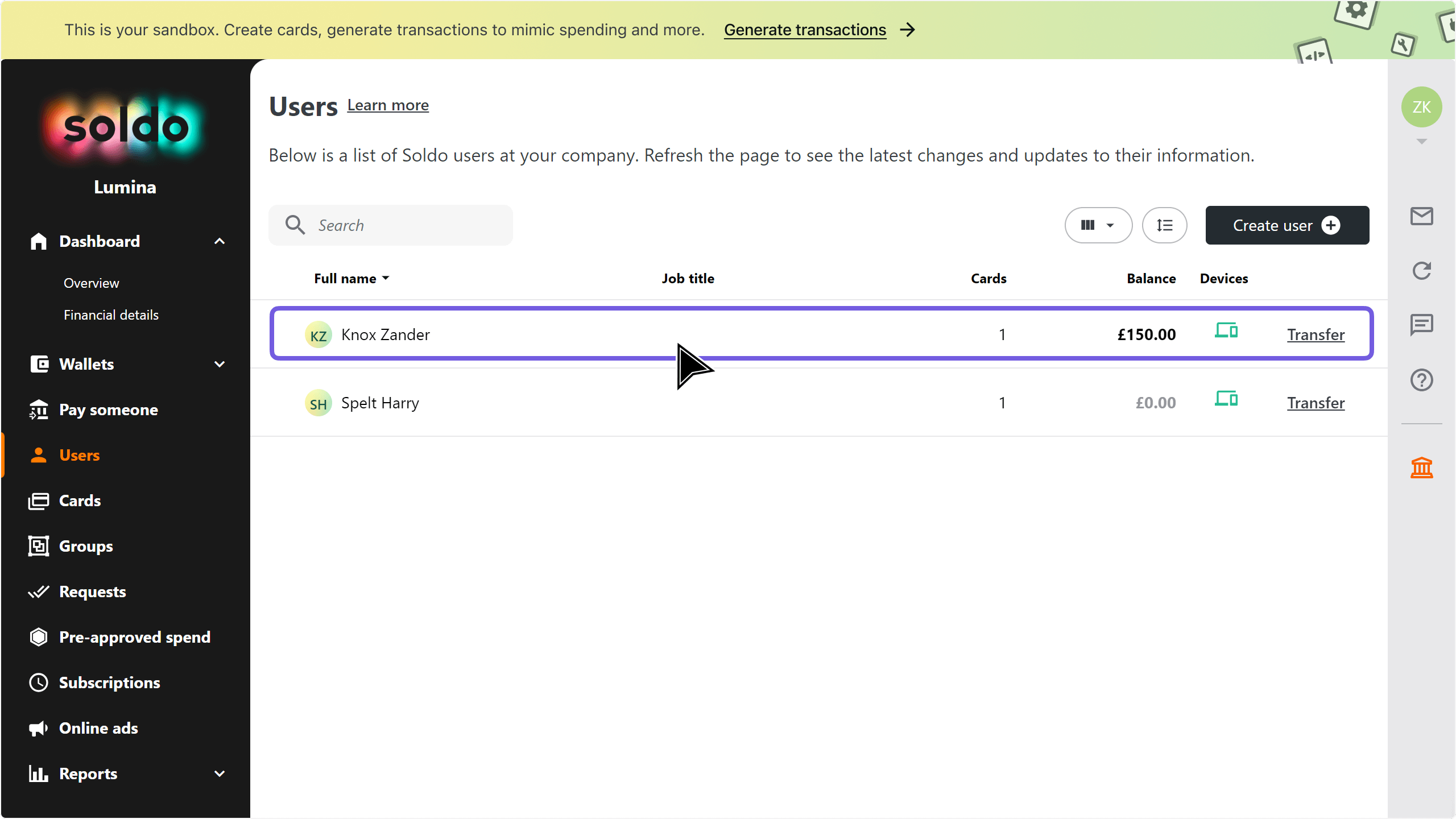Click Transfer link for Spelt Harry
This screenshot has width=1456, height=819.
point(1316,403)
